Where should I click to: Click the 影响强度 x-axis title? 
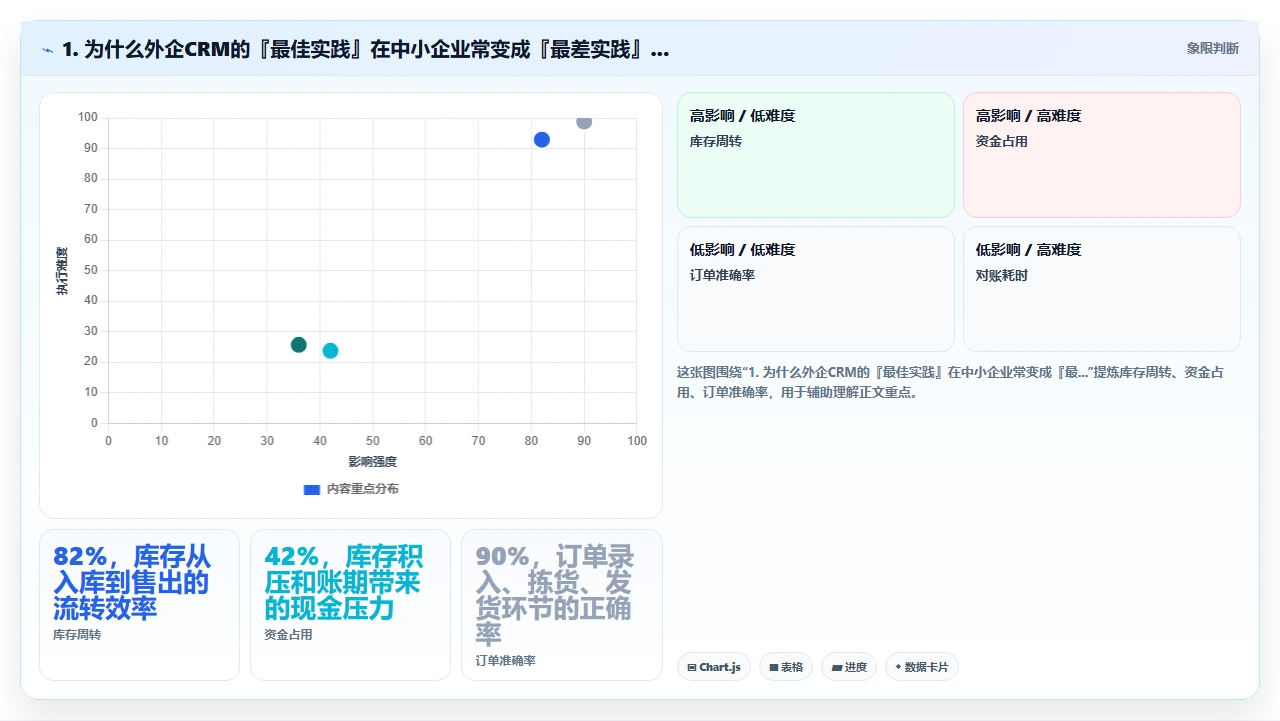click(372, 461)
